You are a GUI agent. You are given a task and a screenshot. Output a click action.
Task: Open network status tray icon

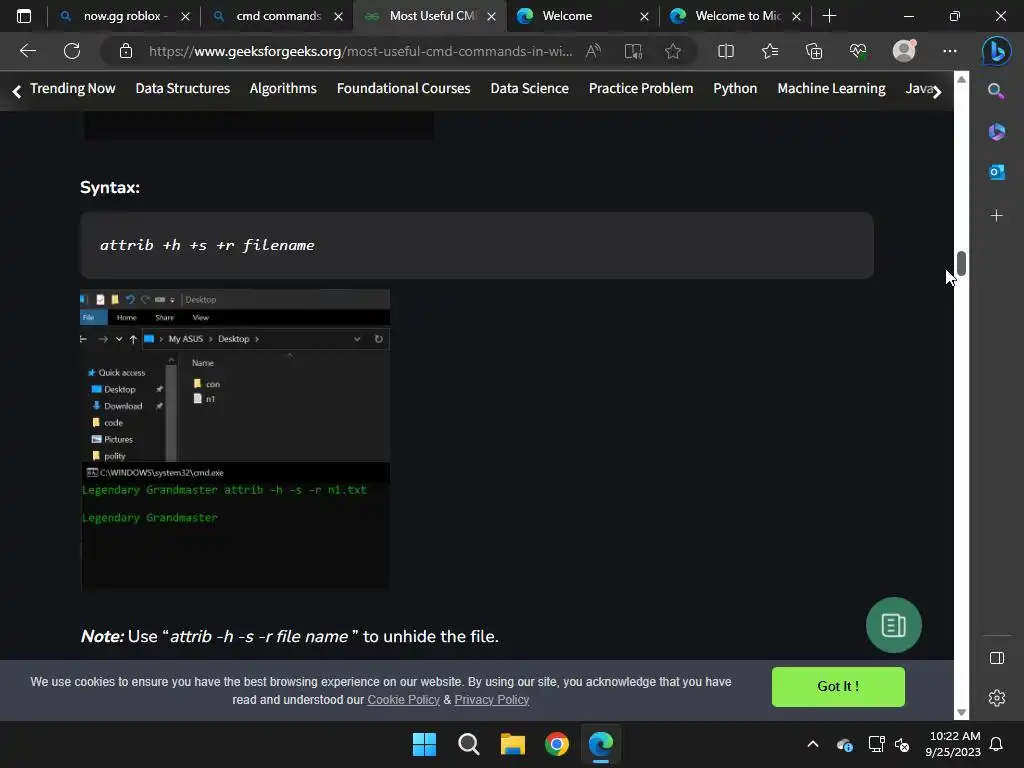876,744
